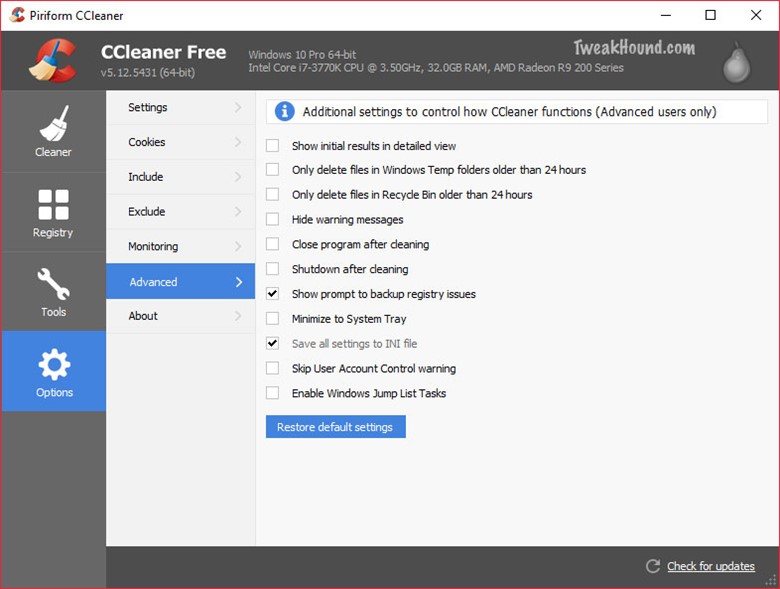Select the Options gear icon

pos(54,364)
